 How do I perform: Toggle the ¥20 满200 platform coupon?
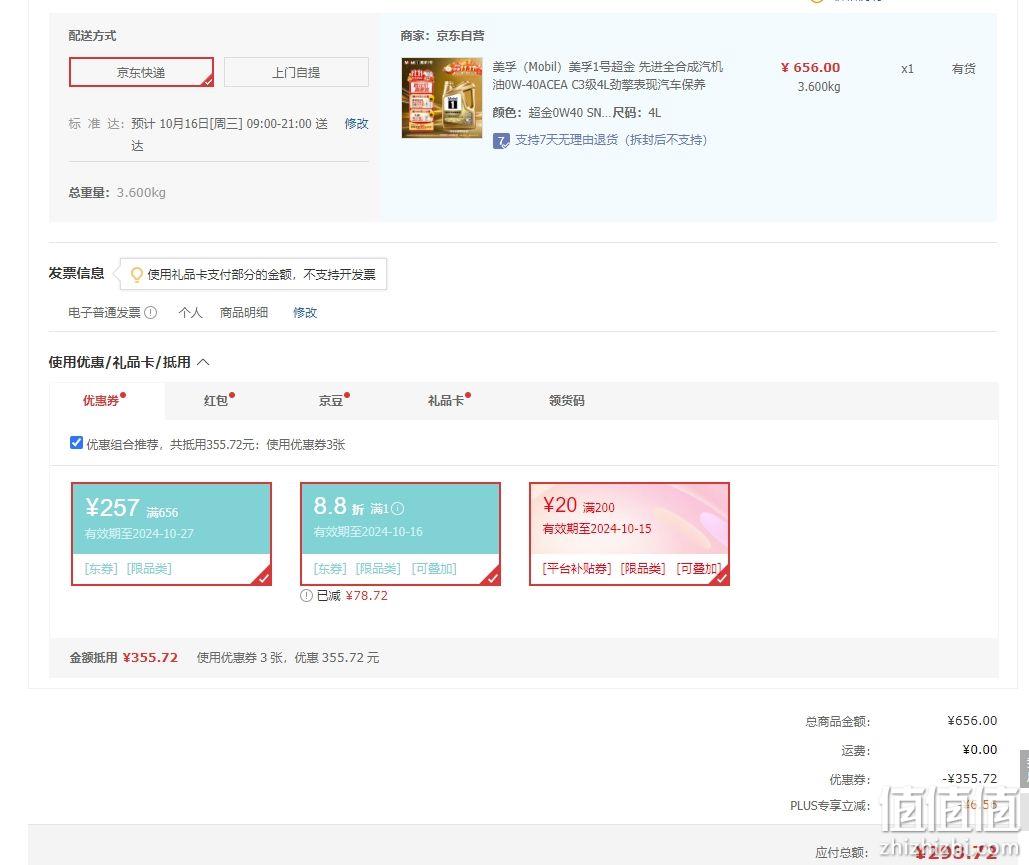click(629, 534)
